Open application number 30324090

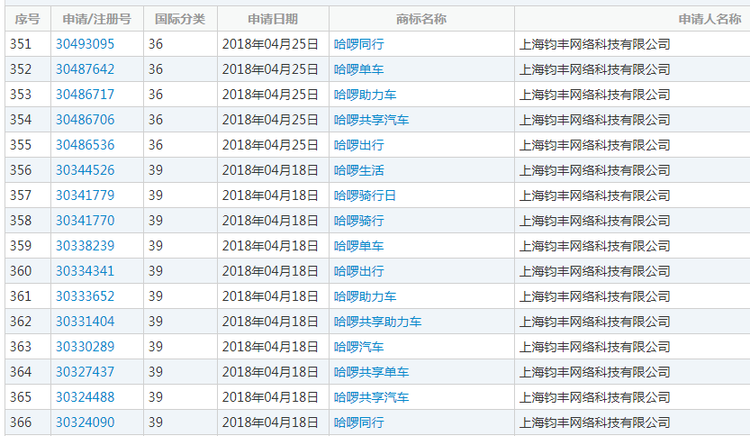point(85,423)
